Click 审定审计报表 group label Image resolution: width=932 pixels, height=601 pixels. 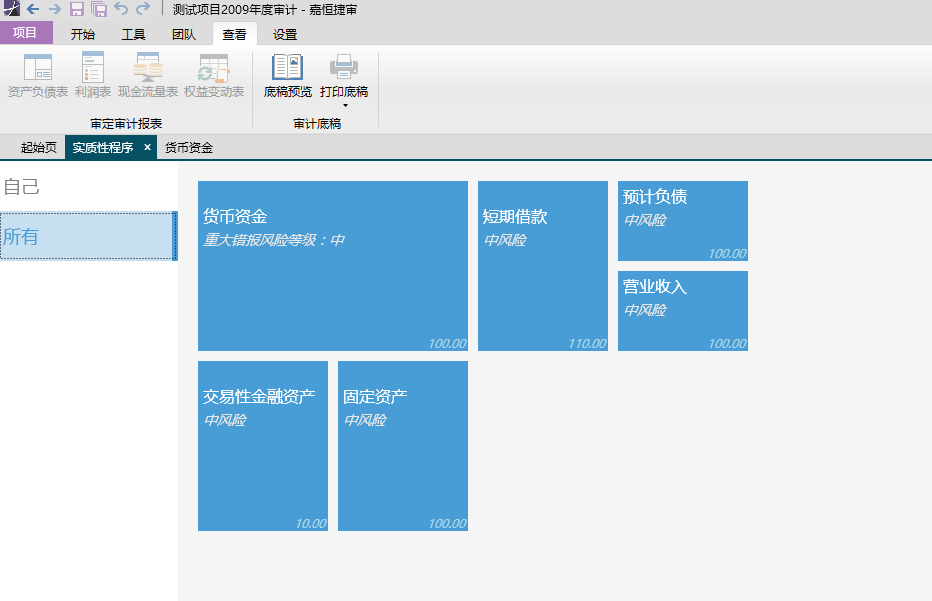tap(126, 124)
